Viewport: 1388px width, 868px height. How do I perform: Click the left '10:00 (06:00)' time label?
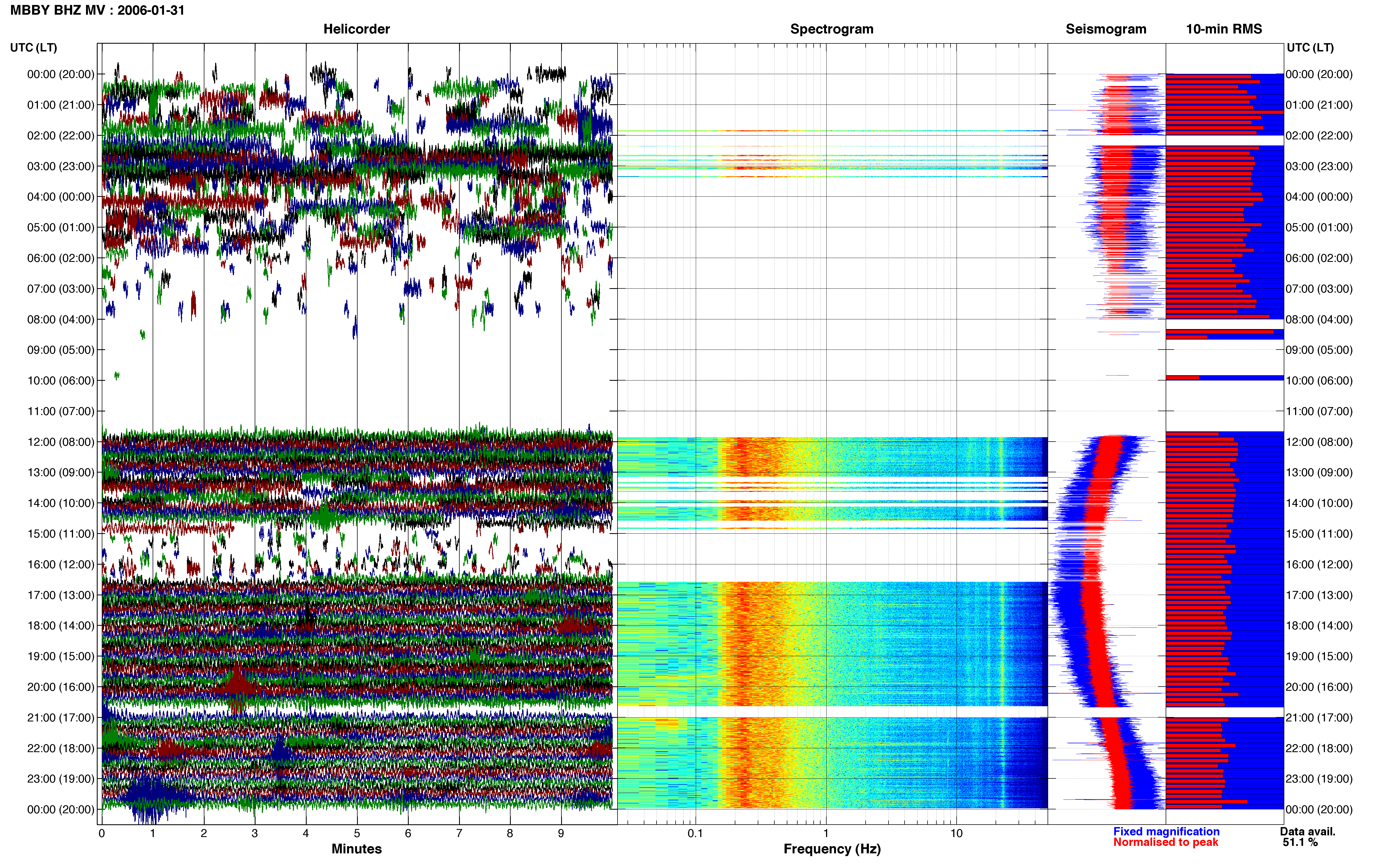coord(61,380)
